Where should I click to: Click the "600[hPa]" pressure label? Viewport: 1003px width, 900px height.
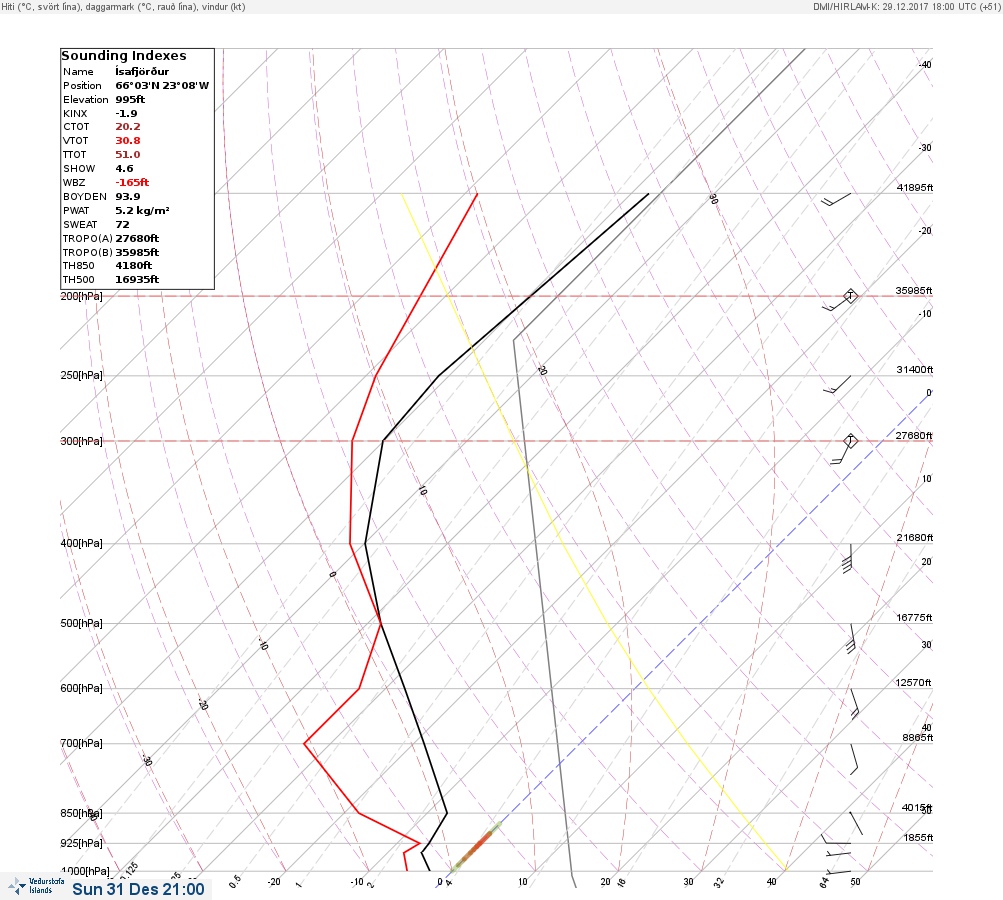81,688
